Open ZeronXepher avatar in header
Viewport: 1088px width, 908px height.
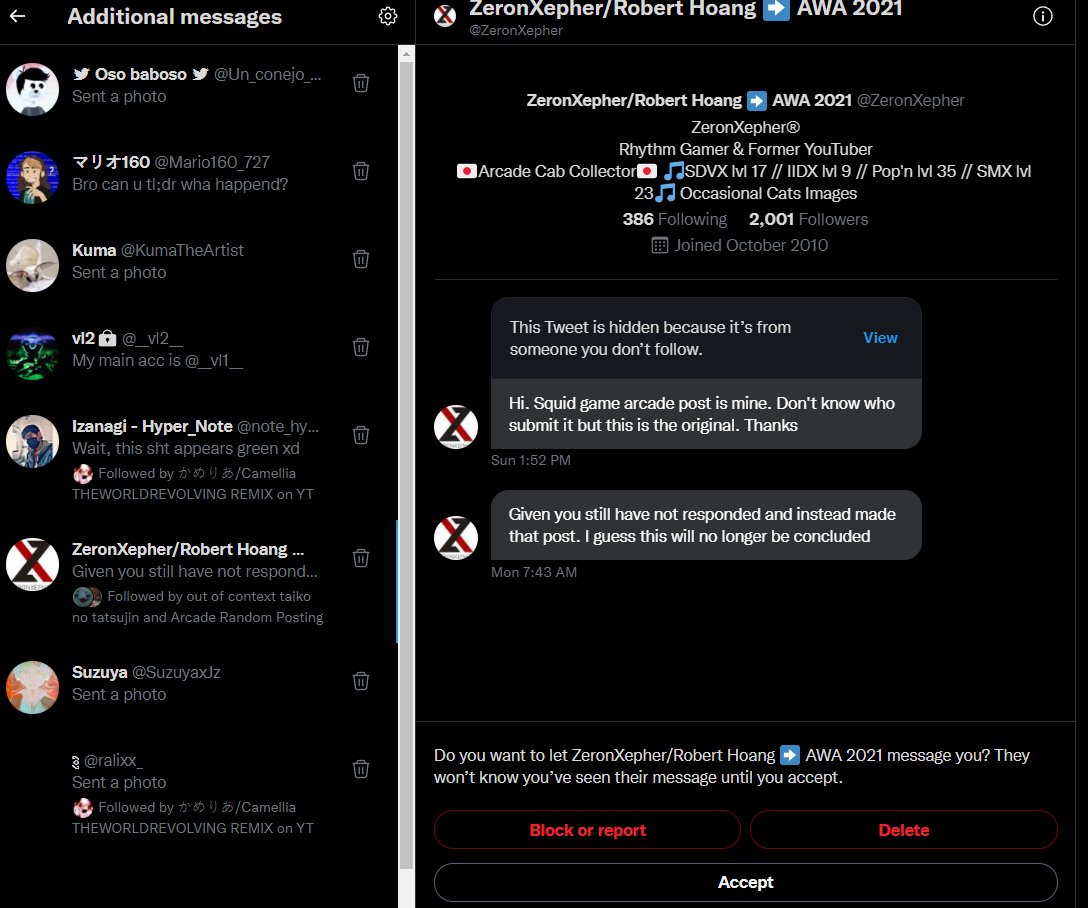pos(445,15)
